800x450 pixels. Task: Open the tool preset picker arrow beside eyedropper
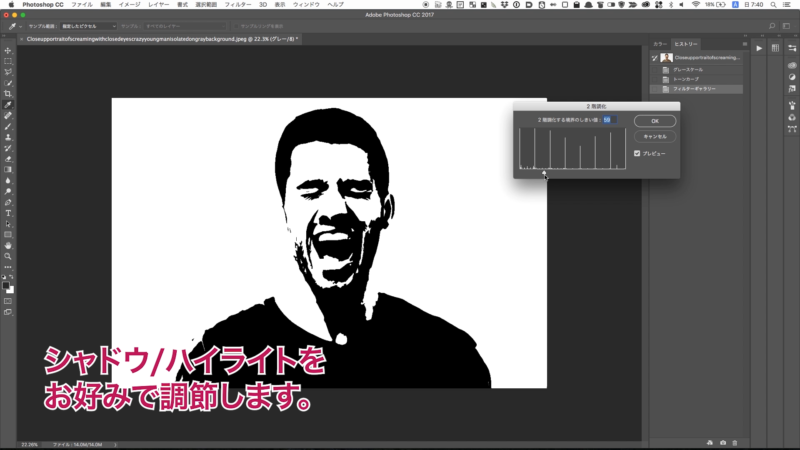[x=20, y=26]
